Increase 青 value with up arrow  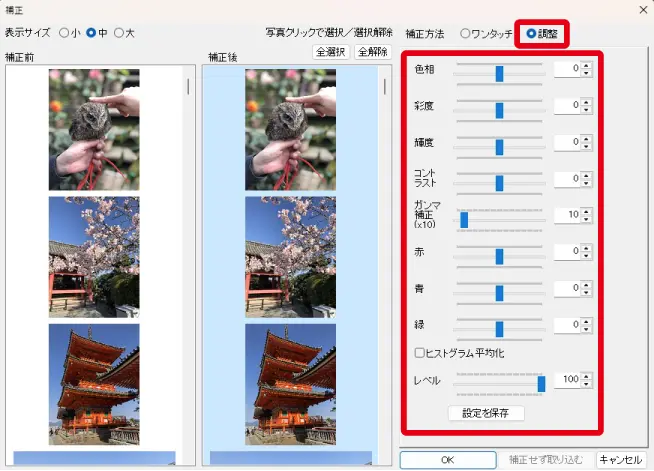coord(587,285)
